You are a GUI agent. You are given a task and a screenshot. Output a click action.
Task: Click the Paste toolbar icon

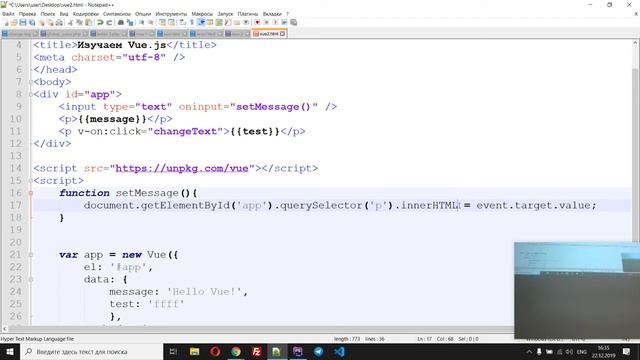88,22
